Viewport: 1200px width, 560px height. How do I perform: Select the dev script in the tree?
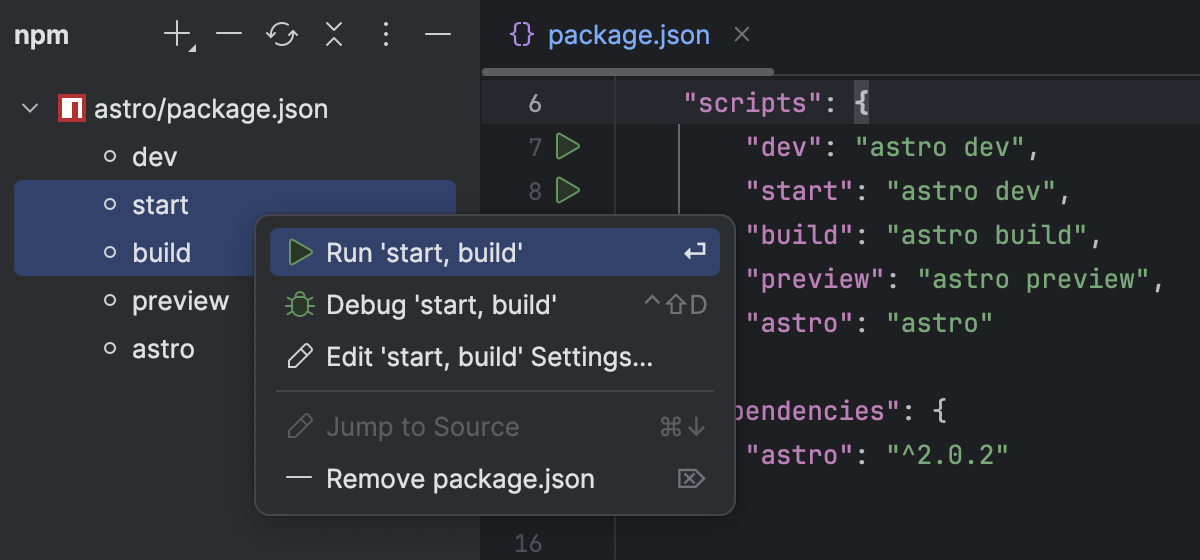pos(154,157)
